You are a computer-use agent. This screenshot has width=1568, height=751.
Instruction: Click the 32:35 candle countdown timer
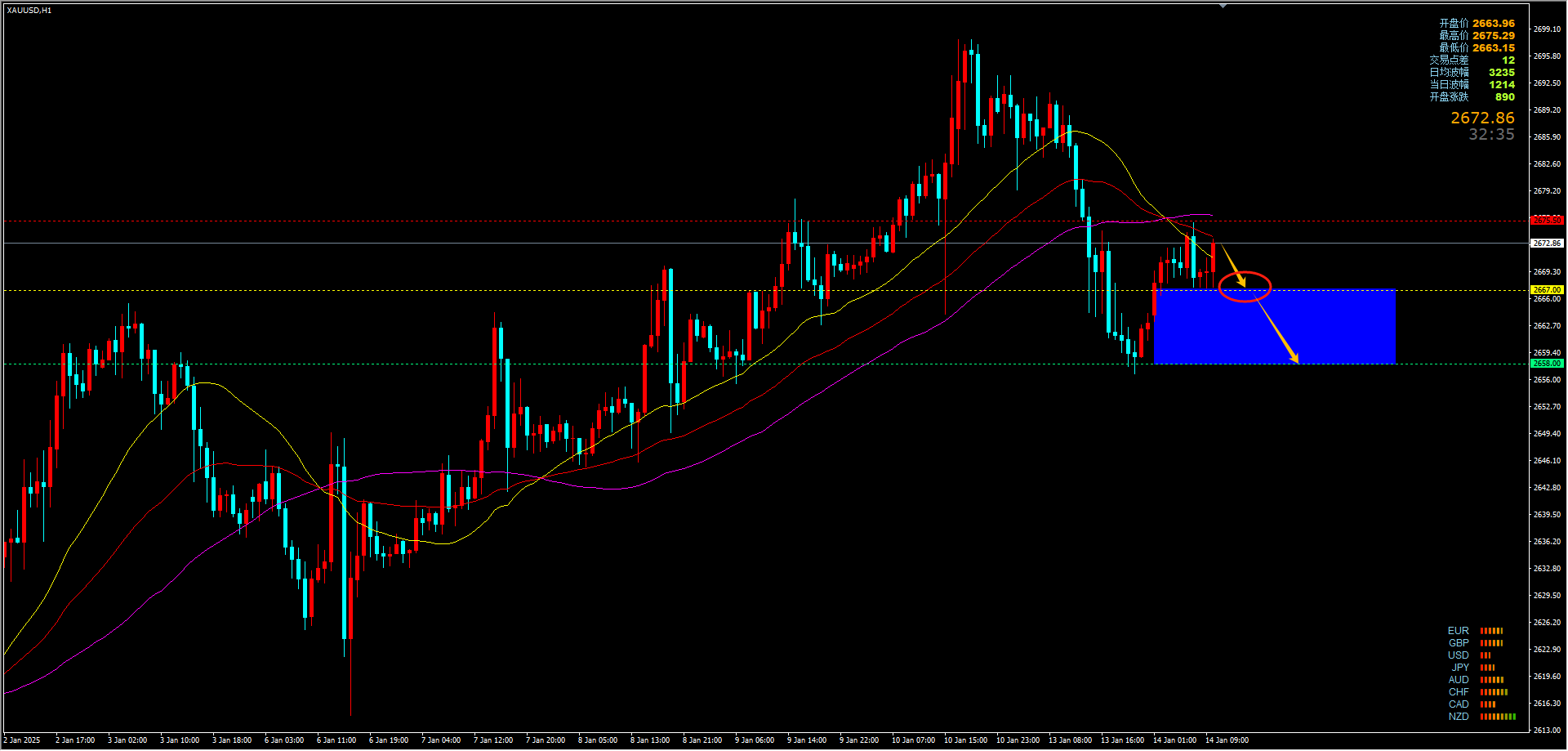(x=1491, y=135)
